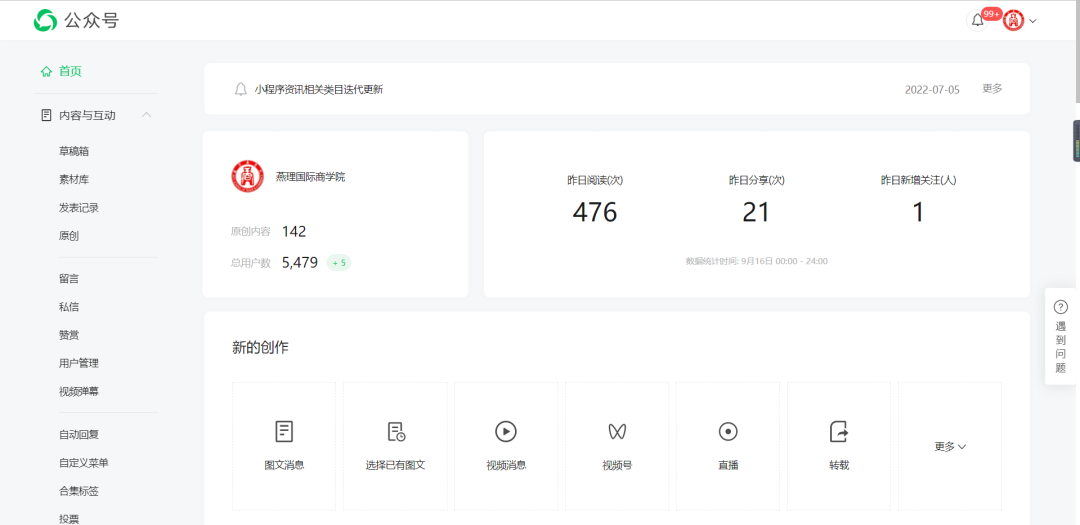Click the 选择已有图文 icon
Screen dimensions: 1080x525
coord(396,431)
